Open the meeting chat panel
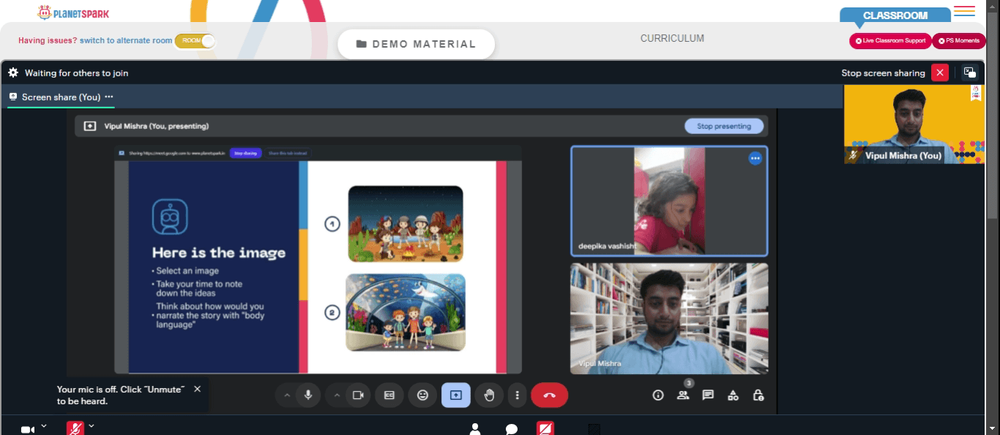Viewport: 1000px width, 435px height. (708, 395)
